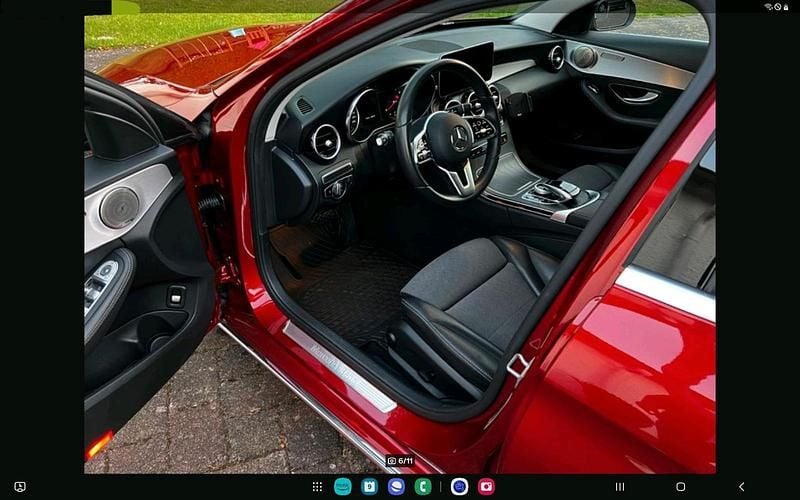The image size is (800, 500).
Task: Open the app drawer grid icon
Action: pyautogui.click(x=317, y=487)
